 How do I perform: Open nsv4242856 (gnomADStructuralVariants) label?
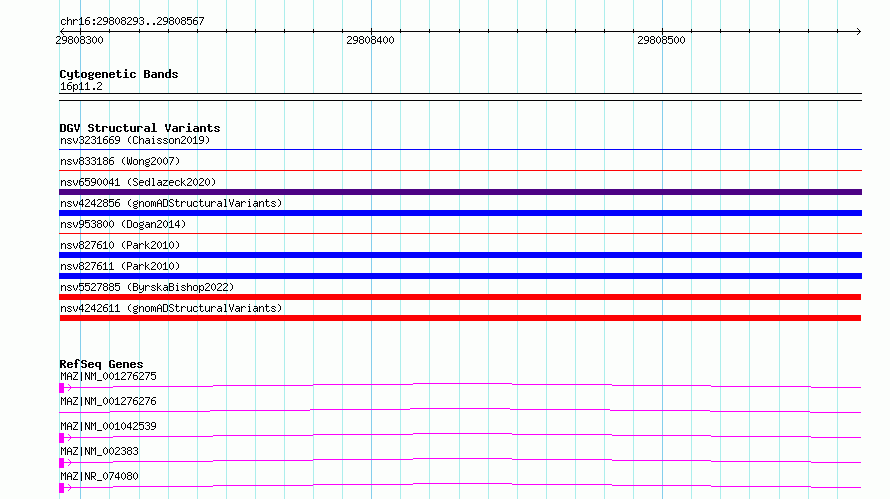(x=171, y=203)
